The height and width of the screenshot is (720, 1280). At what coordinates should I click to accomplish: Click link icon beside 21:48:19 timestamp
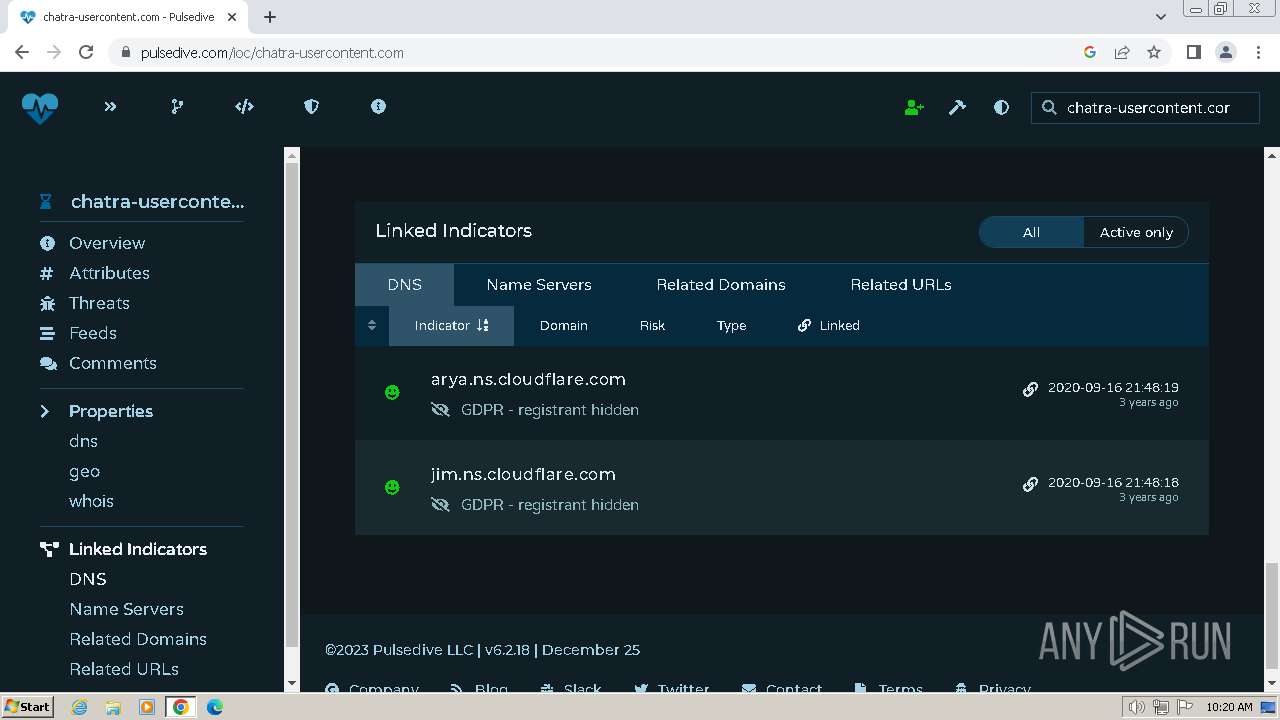(1030, 389)
